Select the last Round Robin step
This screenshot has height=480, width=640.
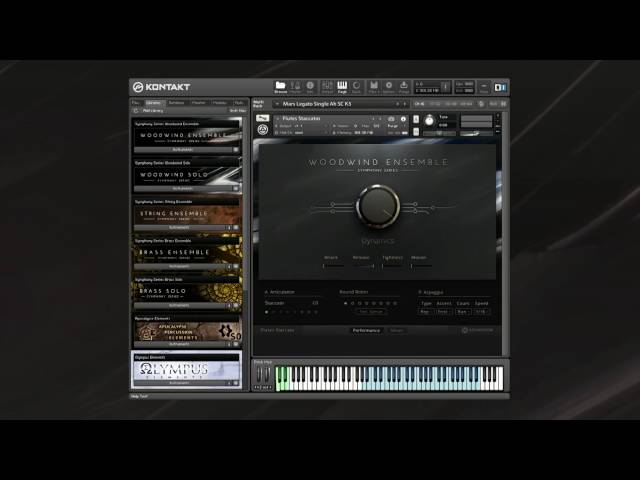coord(395,303)
